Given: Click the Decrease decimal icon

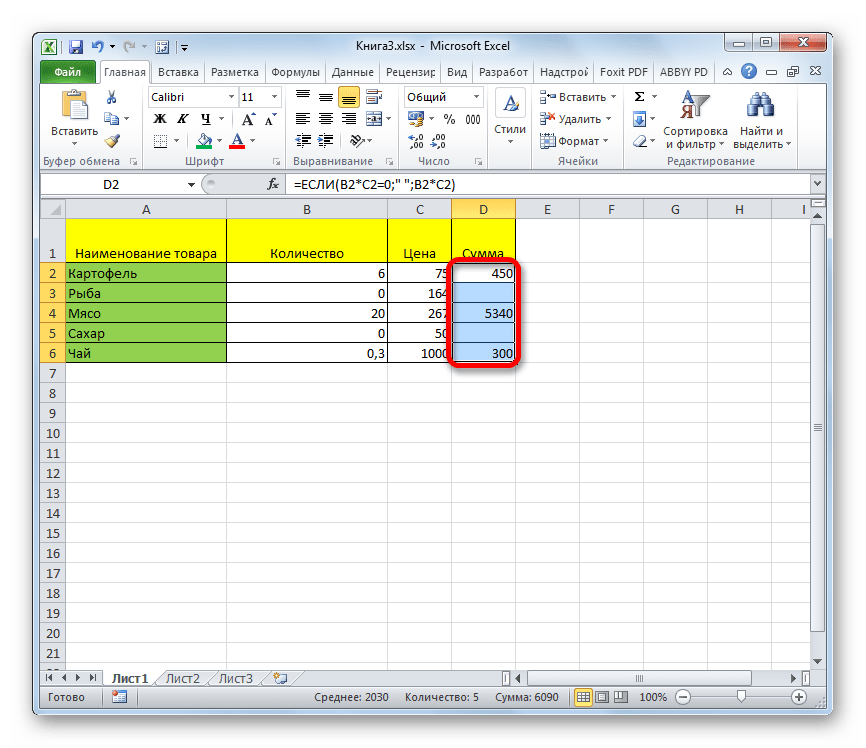Looking at the screenshot, I should (x=438, y=141).
